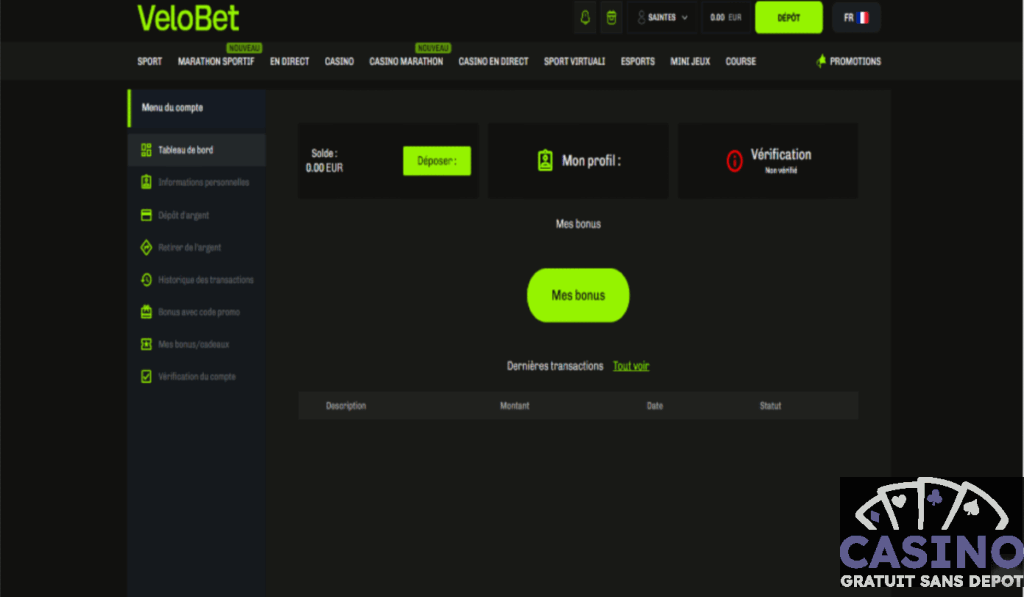Image resolution: width=1024 pixels, height=597 pixels.
Task: Go to the Casino en direct menu
Action: [493, 62]
